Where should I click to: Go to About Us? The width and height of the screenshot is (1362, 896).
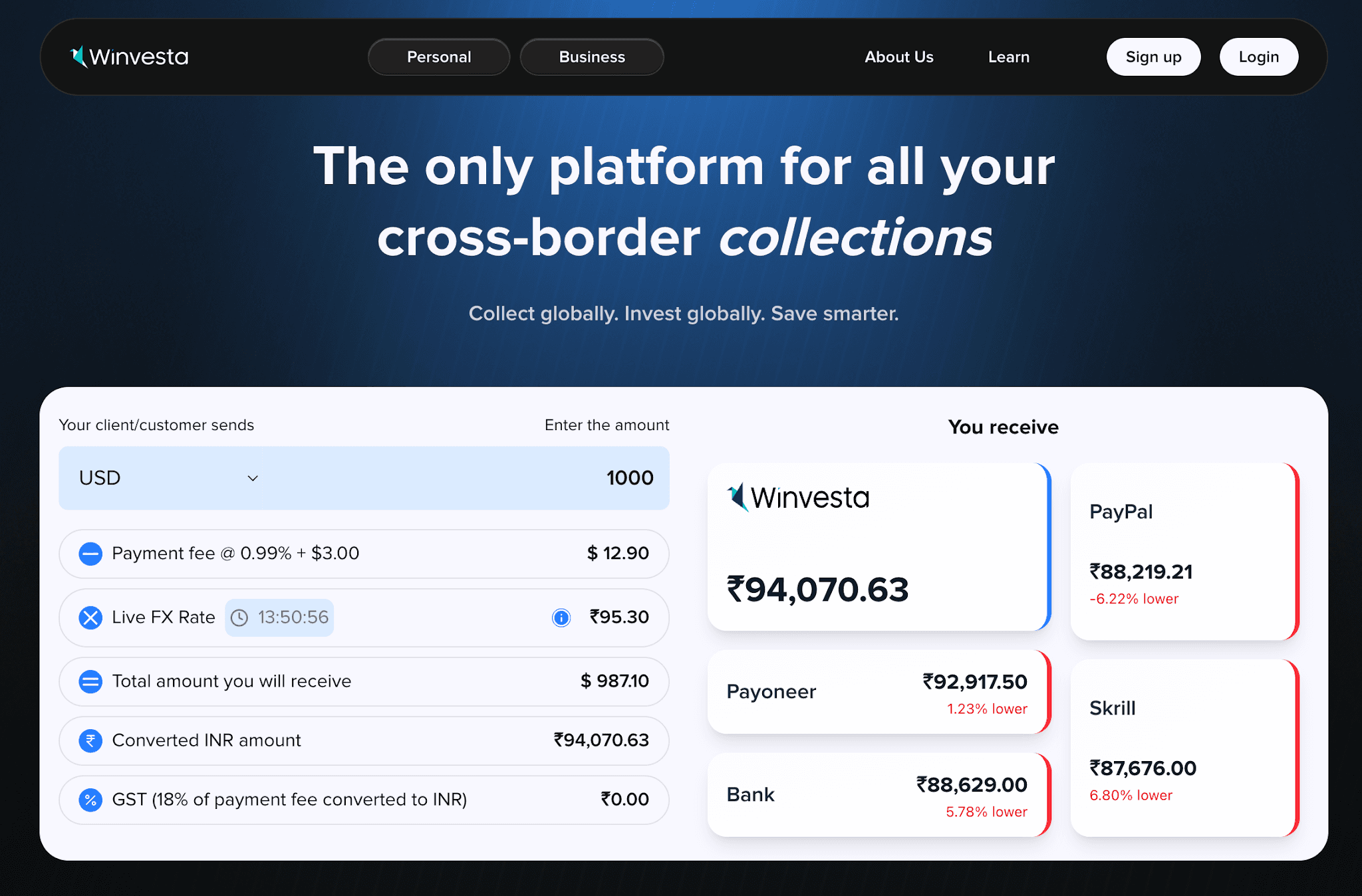click(x=899, y=57)
